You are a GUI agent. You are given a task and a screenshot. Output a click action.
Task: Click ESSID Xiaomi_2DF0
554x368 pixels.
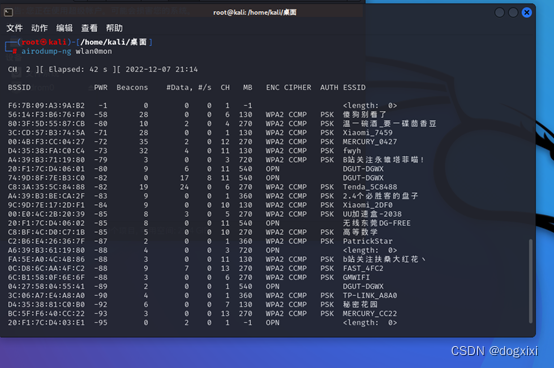[367, 205]
